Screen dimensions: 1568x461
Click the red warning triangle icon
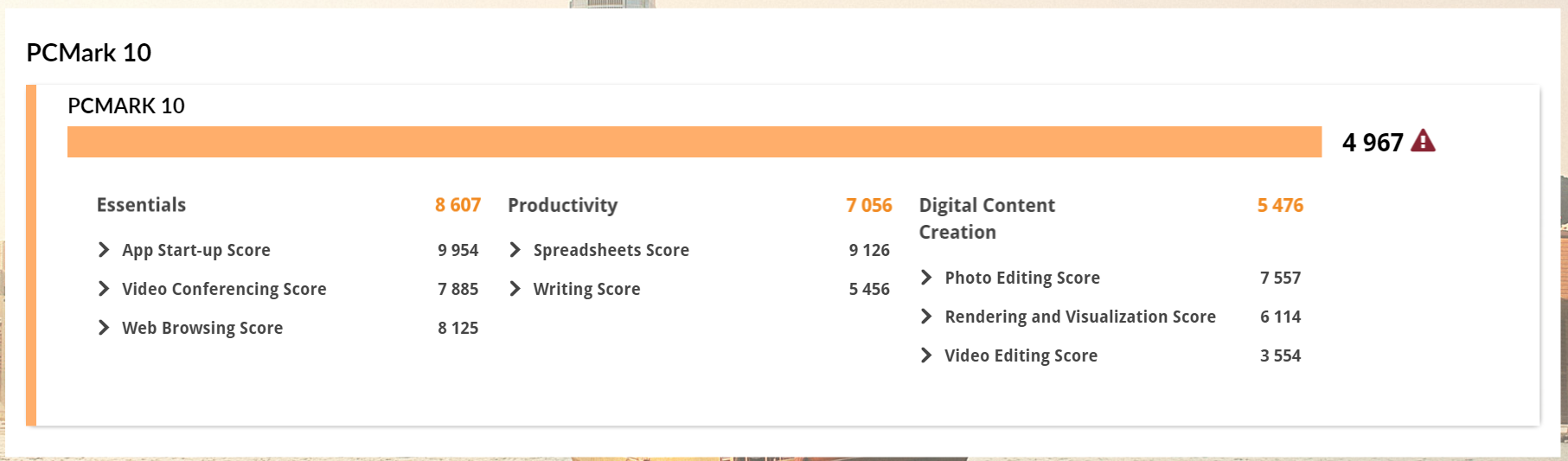[1423, 141]
